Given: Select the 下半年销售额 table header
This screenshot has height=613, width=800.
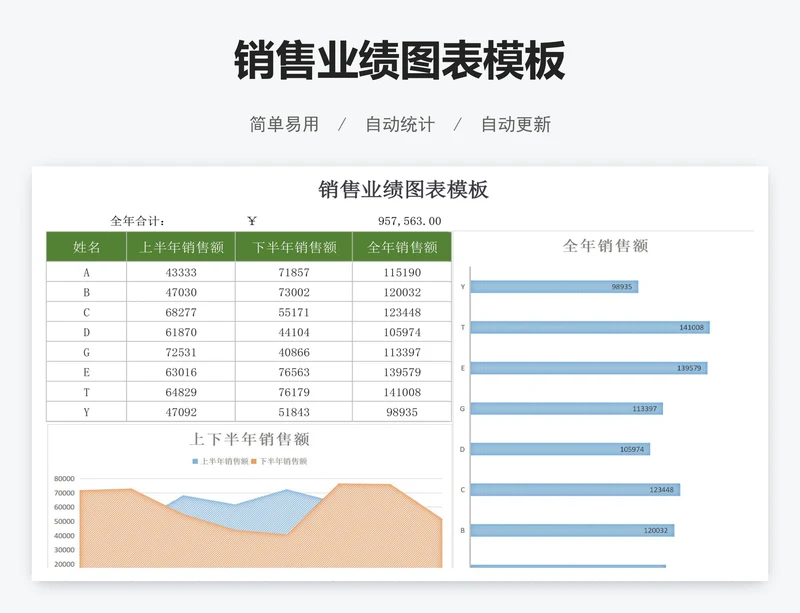Looking at the screenshot, I should (293, 245).
